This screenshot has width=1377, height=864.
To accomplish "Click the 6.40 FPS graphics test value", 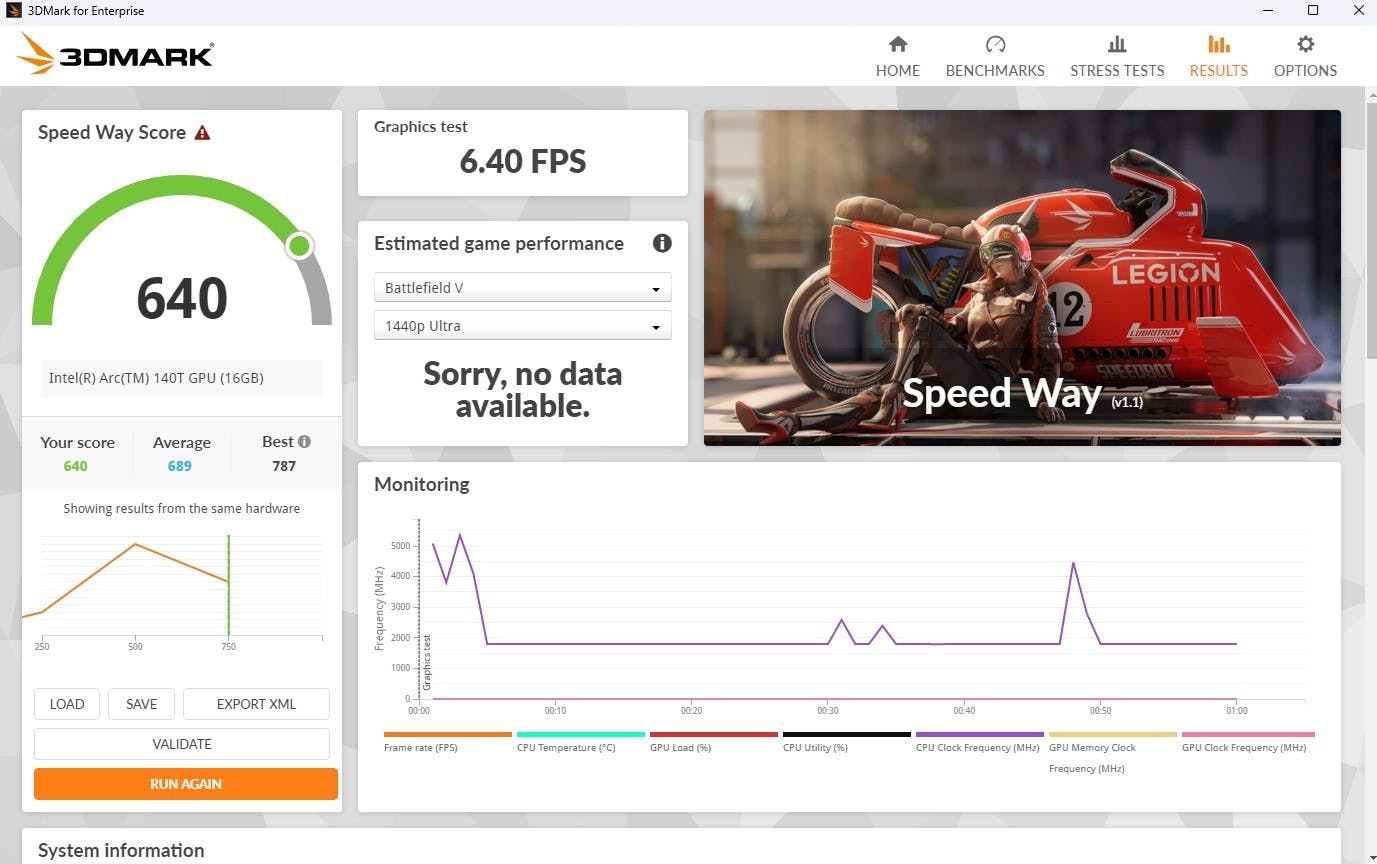I will point(523,161).
